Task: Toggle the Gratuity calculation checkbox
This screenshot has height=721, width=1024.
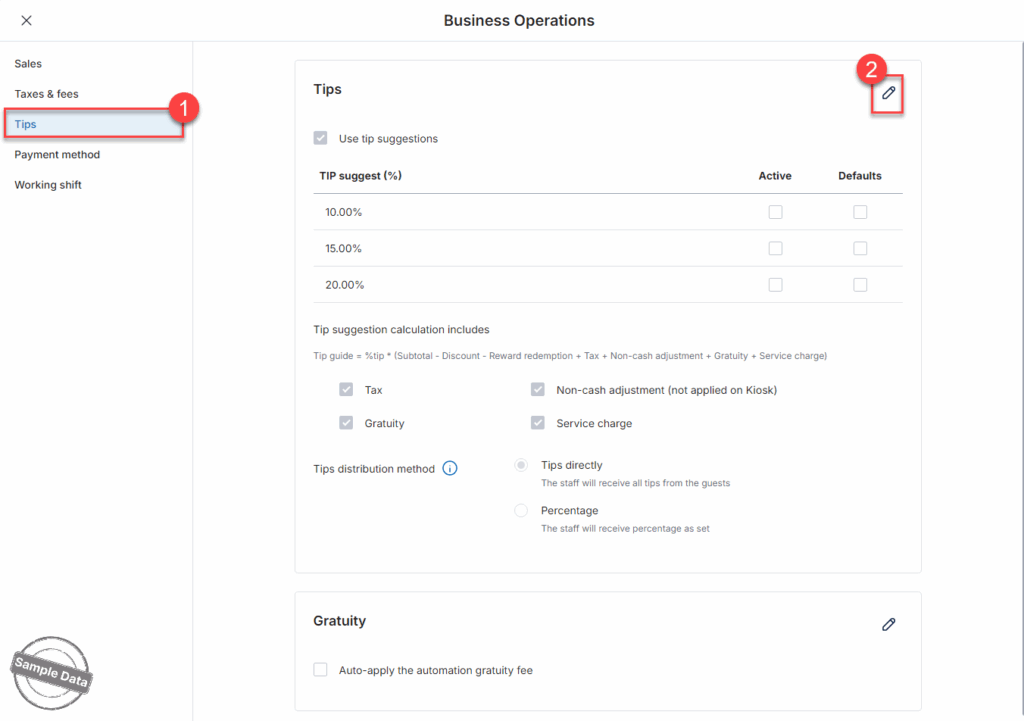Action: click(x=346, y=423)
